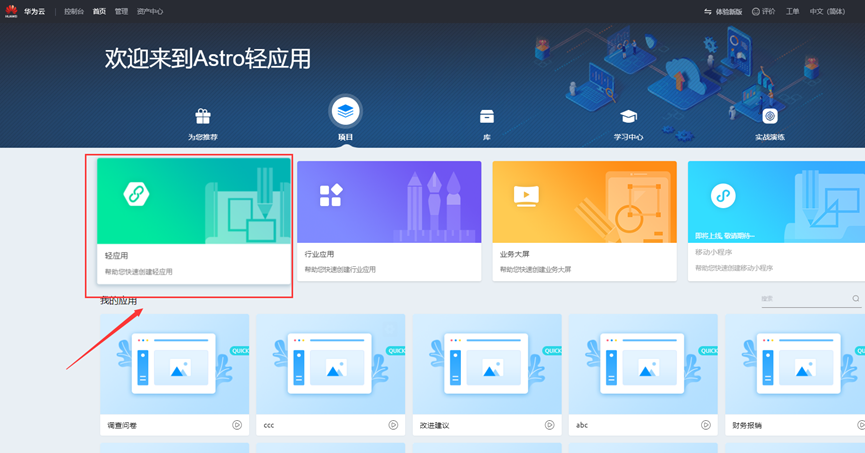Open 资产中心 in the top navigation
This screenshot has height=453, width=865.
coord(149,12)
